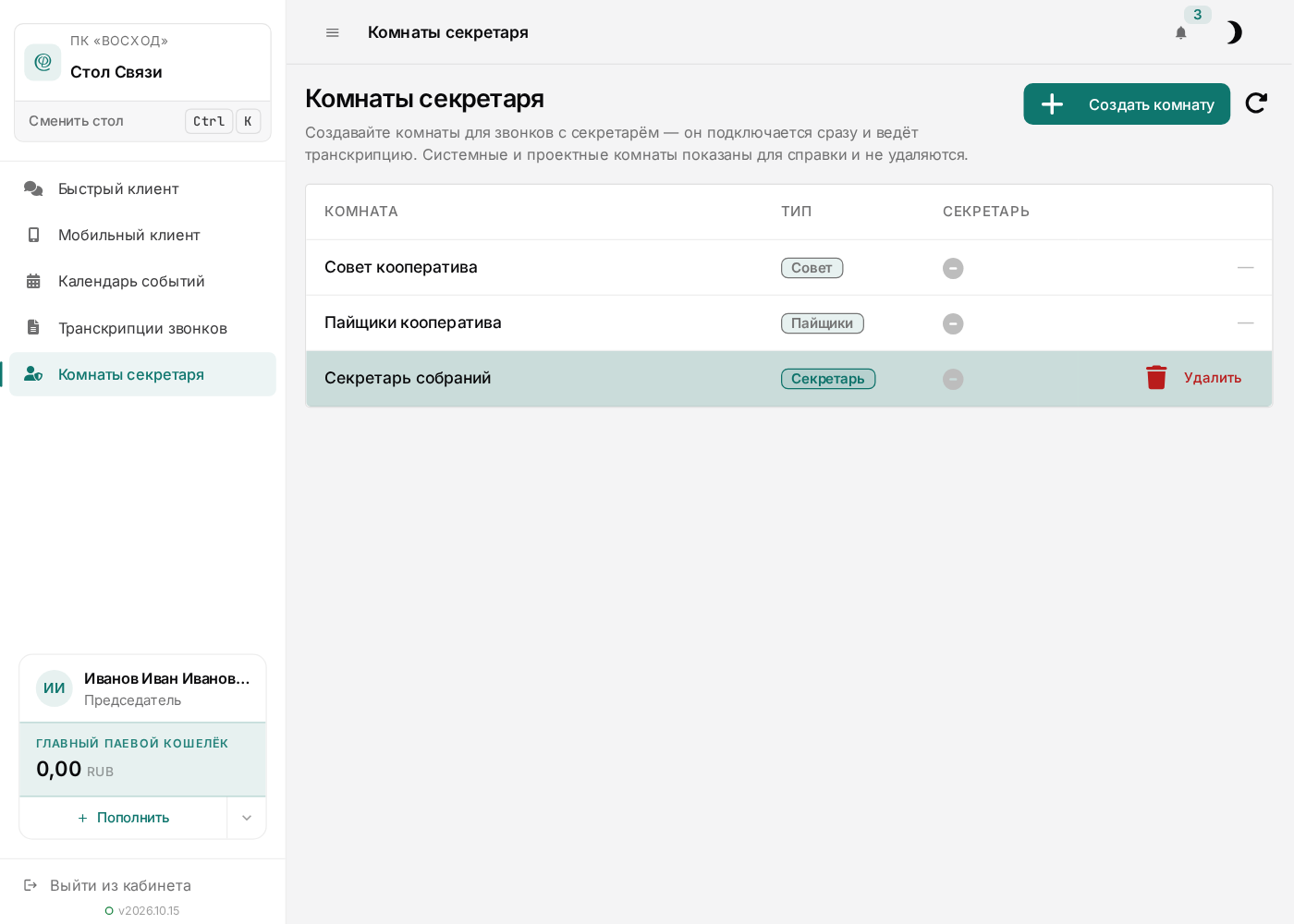This screenshot has width=1294, height=924.
Task: Refresh the rooms list
Action: click(x=1256, y=103)
